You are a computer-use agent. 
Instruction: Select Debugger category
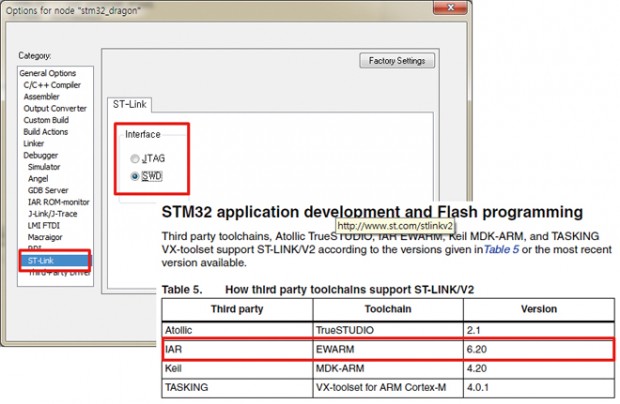[40, 155]
